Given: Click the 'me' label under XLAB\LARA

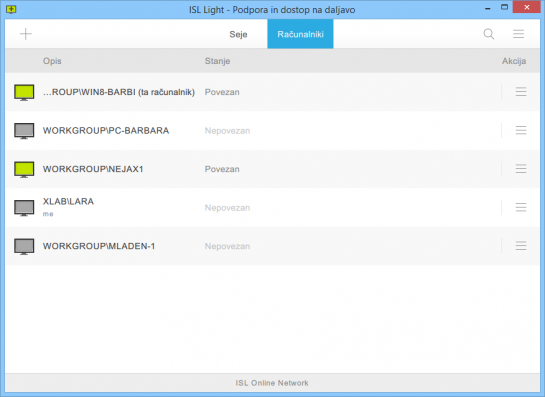Looking at the screenshot, I should click(48, 214).
